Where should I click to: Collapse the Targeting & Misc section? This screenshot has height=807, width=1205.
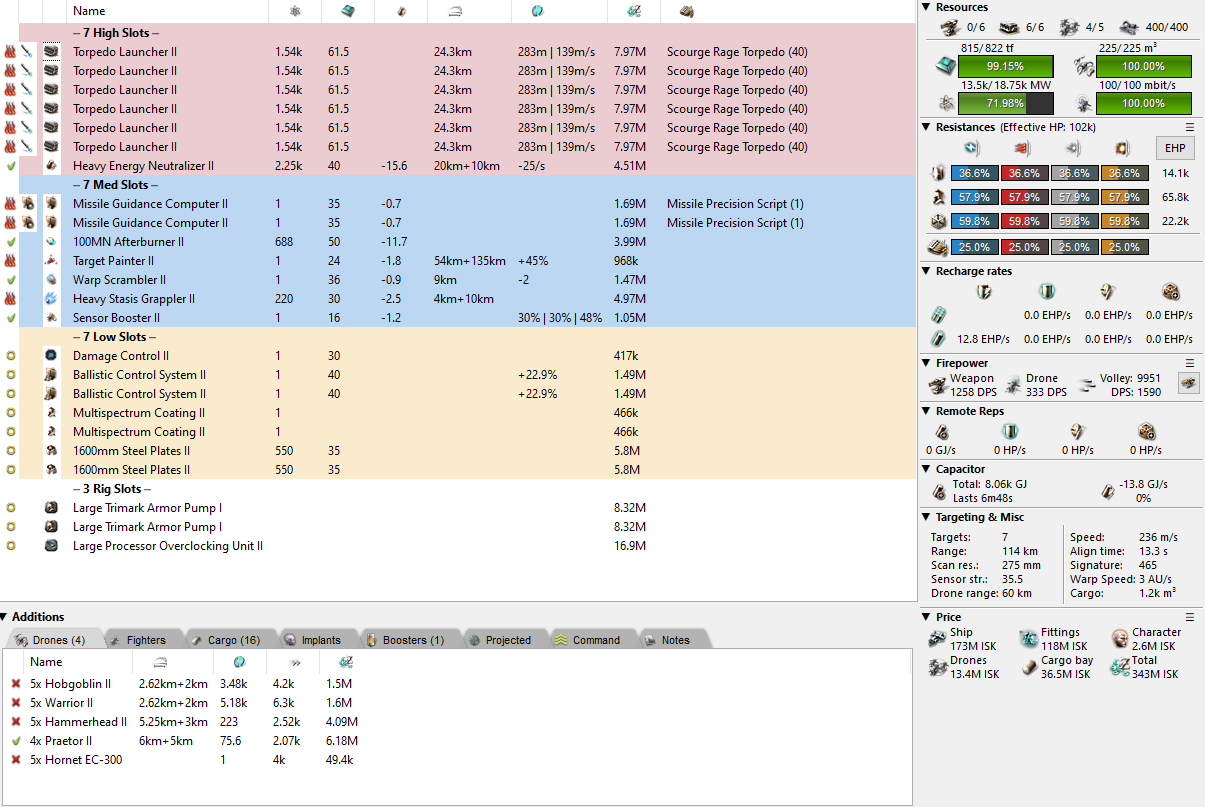point(926,517)
